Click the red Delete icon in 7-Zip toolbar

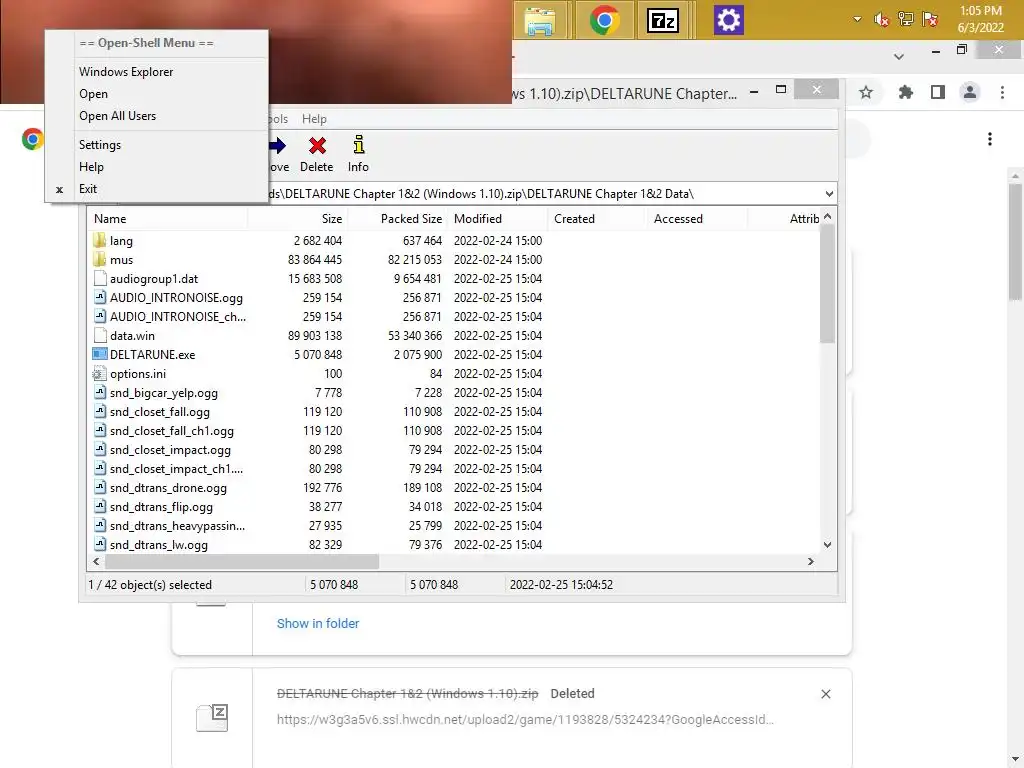point(317,146)
